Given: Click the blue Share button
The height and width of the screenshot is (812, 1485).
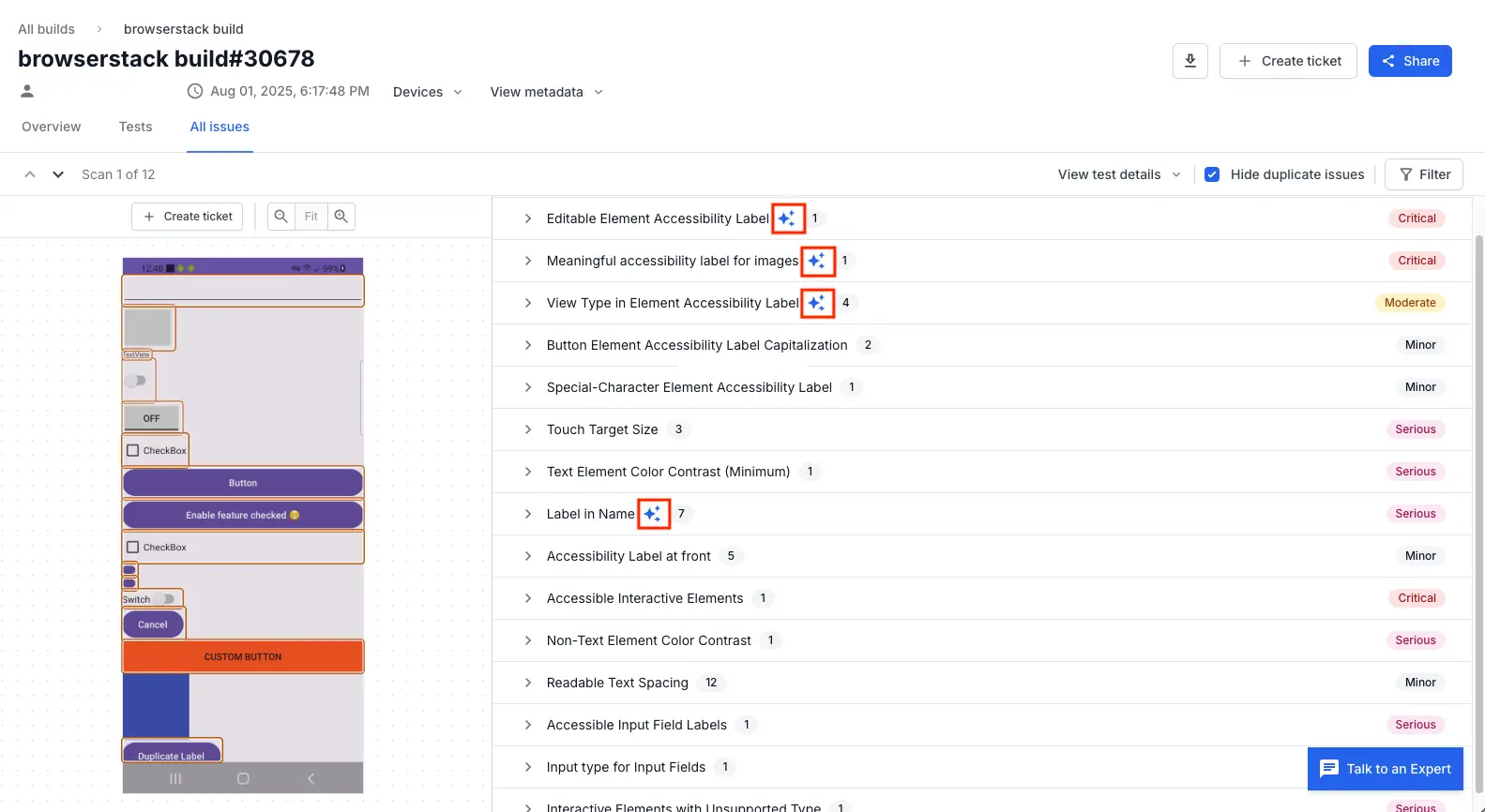Looking at the screenshot, I should pyautogui.click(x=1409, y=61).
